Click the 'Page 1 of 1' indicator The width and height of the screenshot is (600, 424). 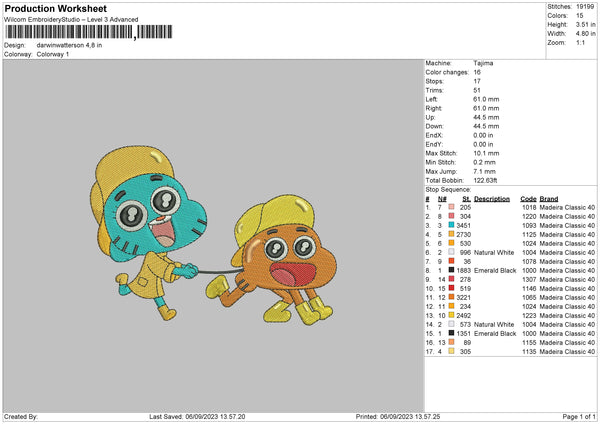coord(579,417)
